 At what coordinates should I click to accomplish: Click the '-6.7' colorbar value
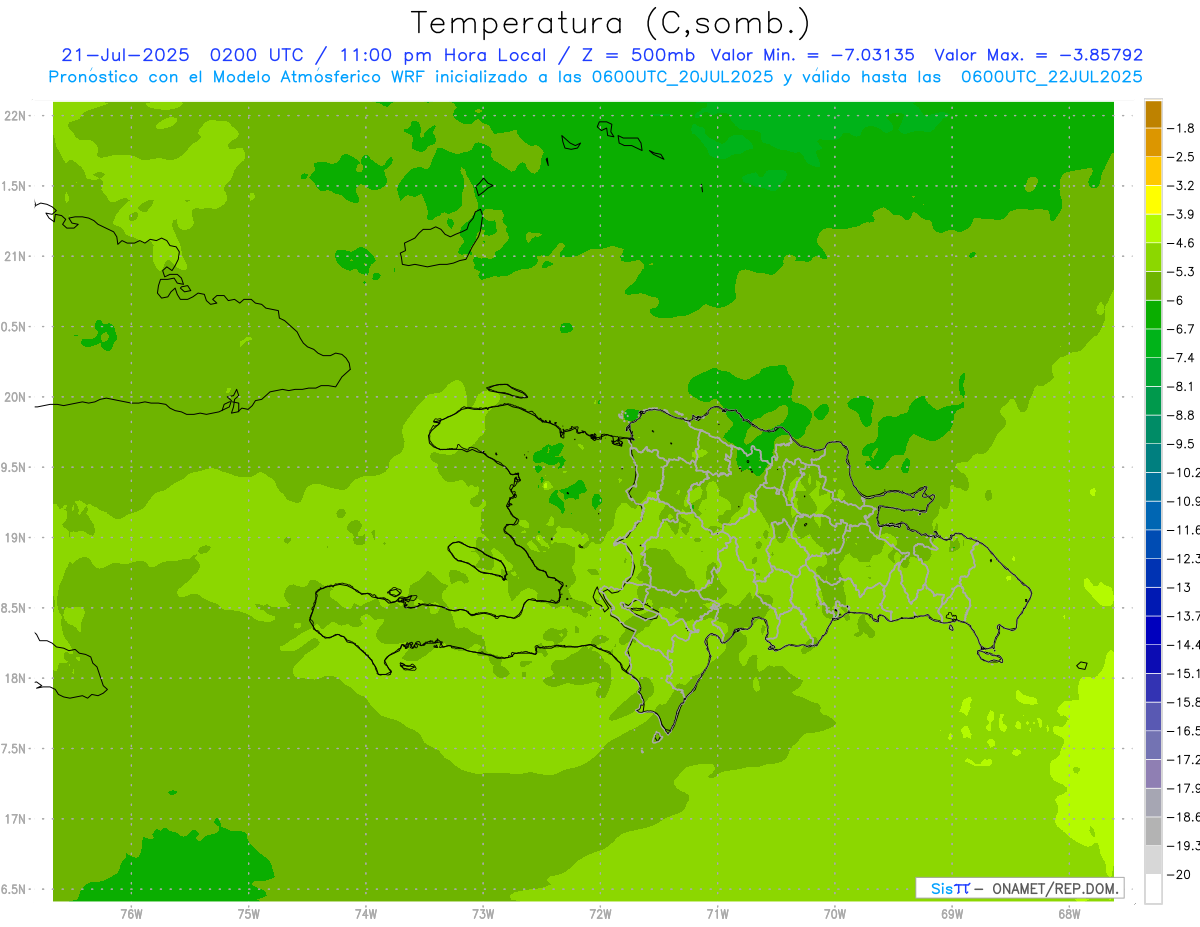click(1181, 329)
